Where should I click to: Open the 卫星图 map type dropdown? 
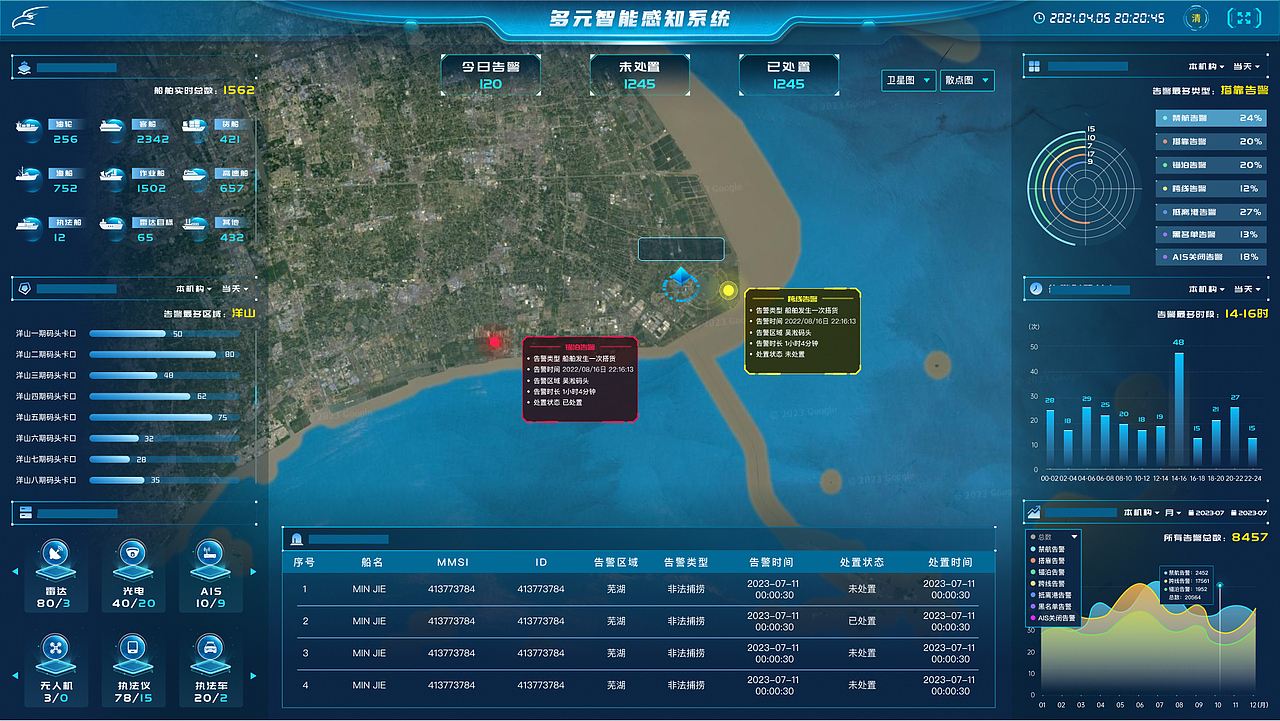click(909, 80)
